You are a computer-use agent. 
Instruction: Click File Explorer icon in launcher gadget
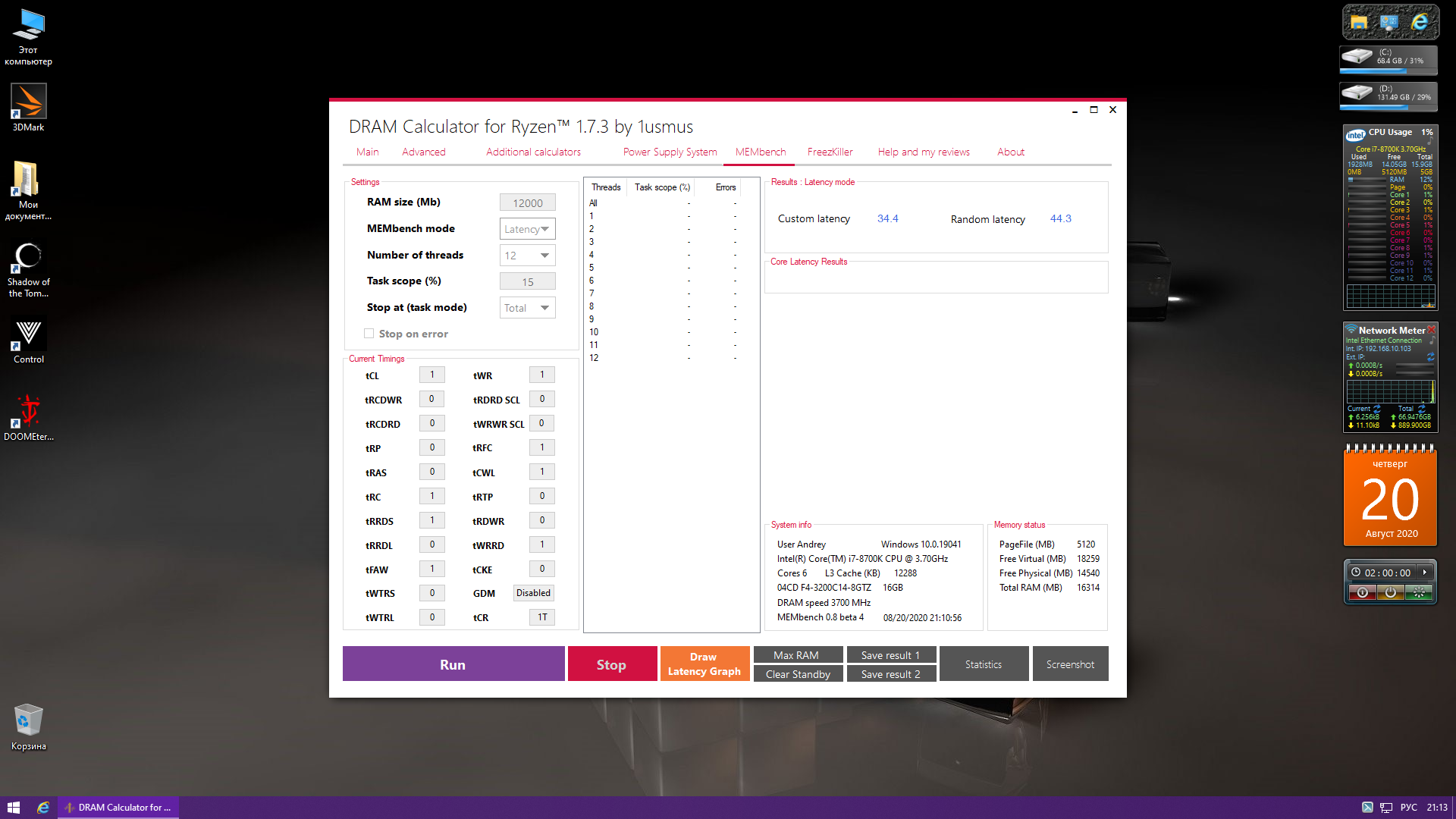tap(1359, 22)
